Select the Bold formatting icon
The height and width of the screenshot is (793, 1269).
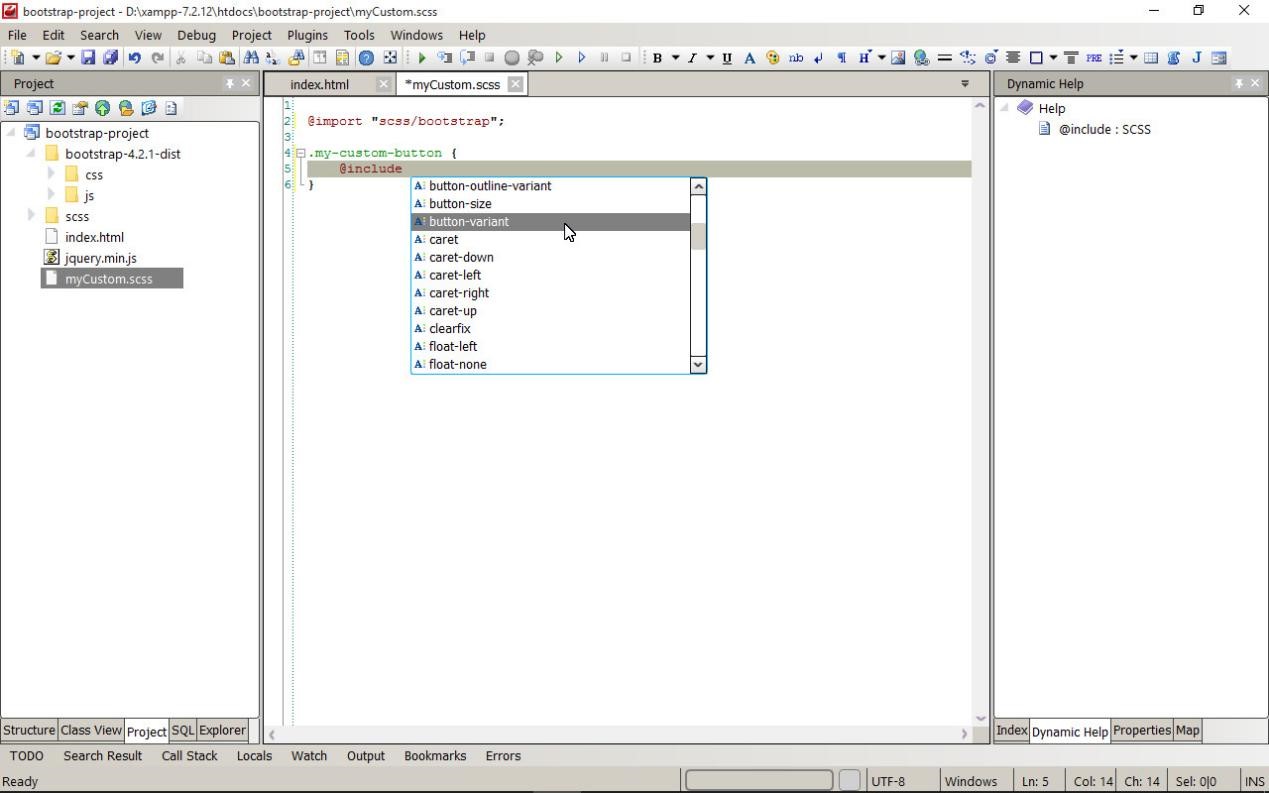pyautogui.click(x=657, y=58)
